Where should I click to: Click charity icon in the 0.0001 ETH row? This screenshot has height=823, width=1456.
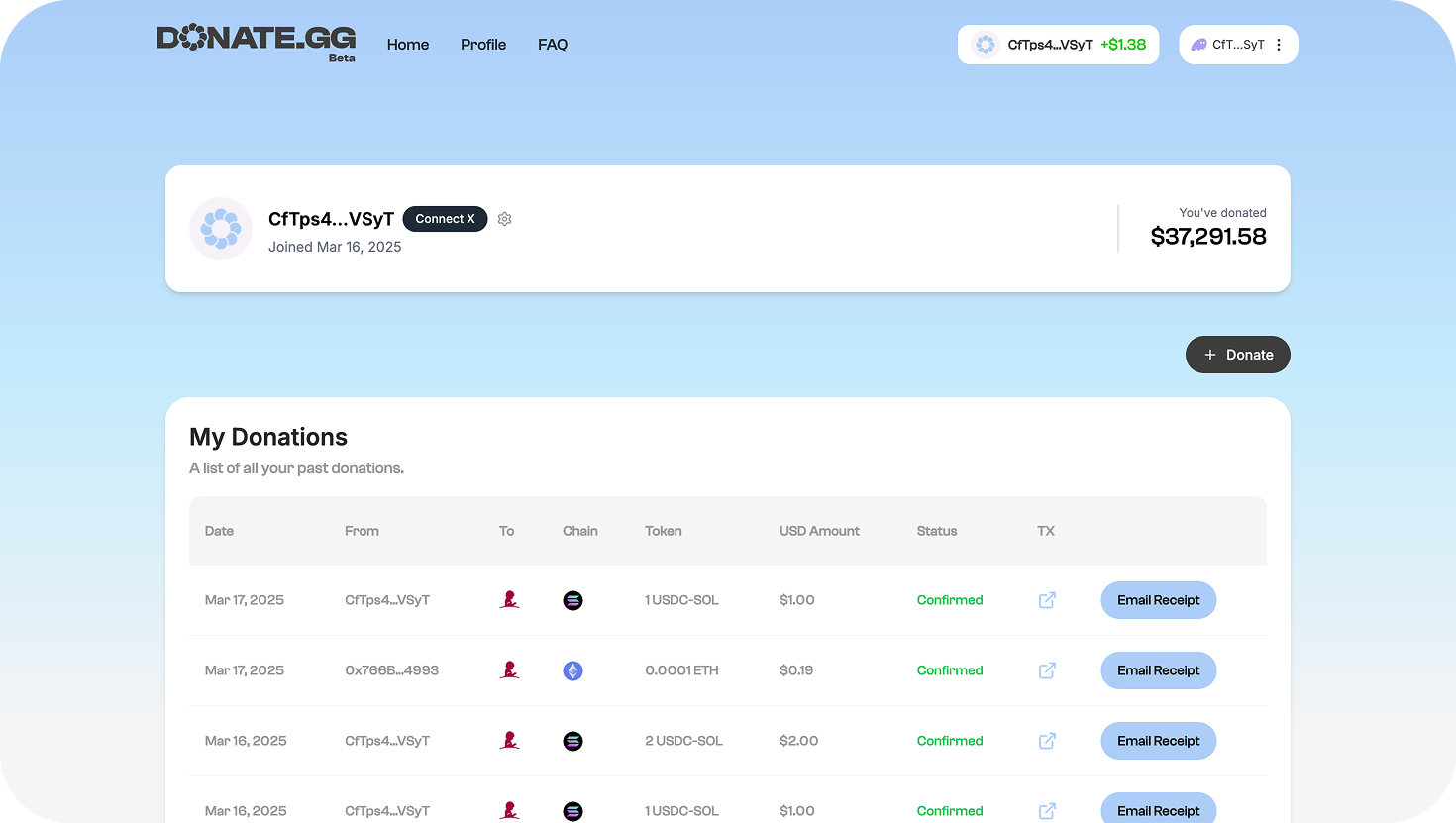[510, 669]
